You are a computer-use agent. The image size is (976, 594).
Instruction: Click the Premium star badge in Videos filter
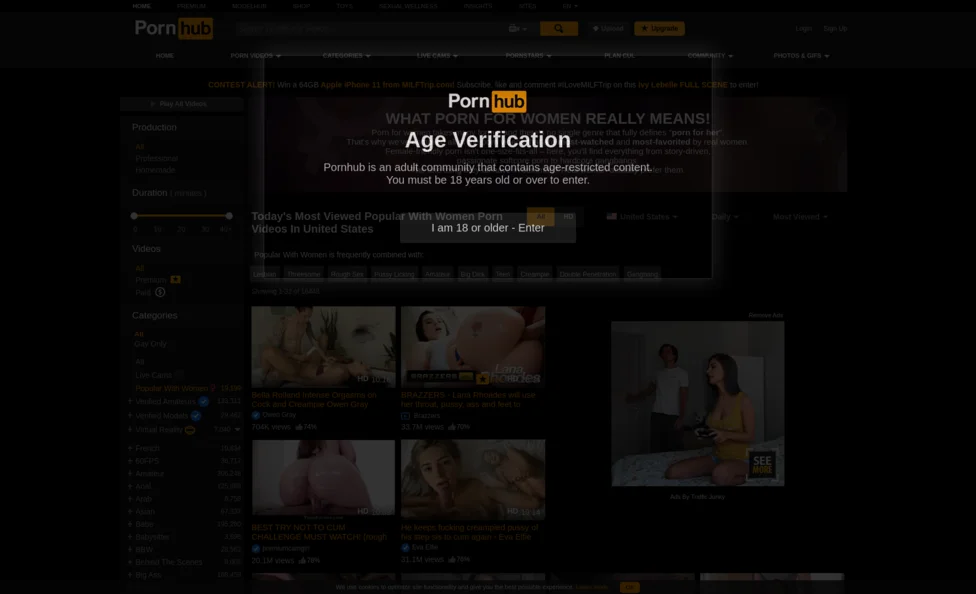tap(176, 280)
